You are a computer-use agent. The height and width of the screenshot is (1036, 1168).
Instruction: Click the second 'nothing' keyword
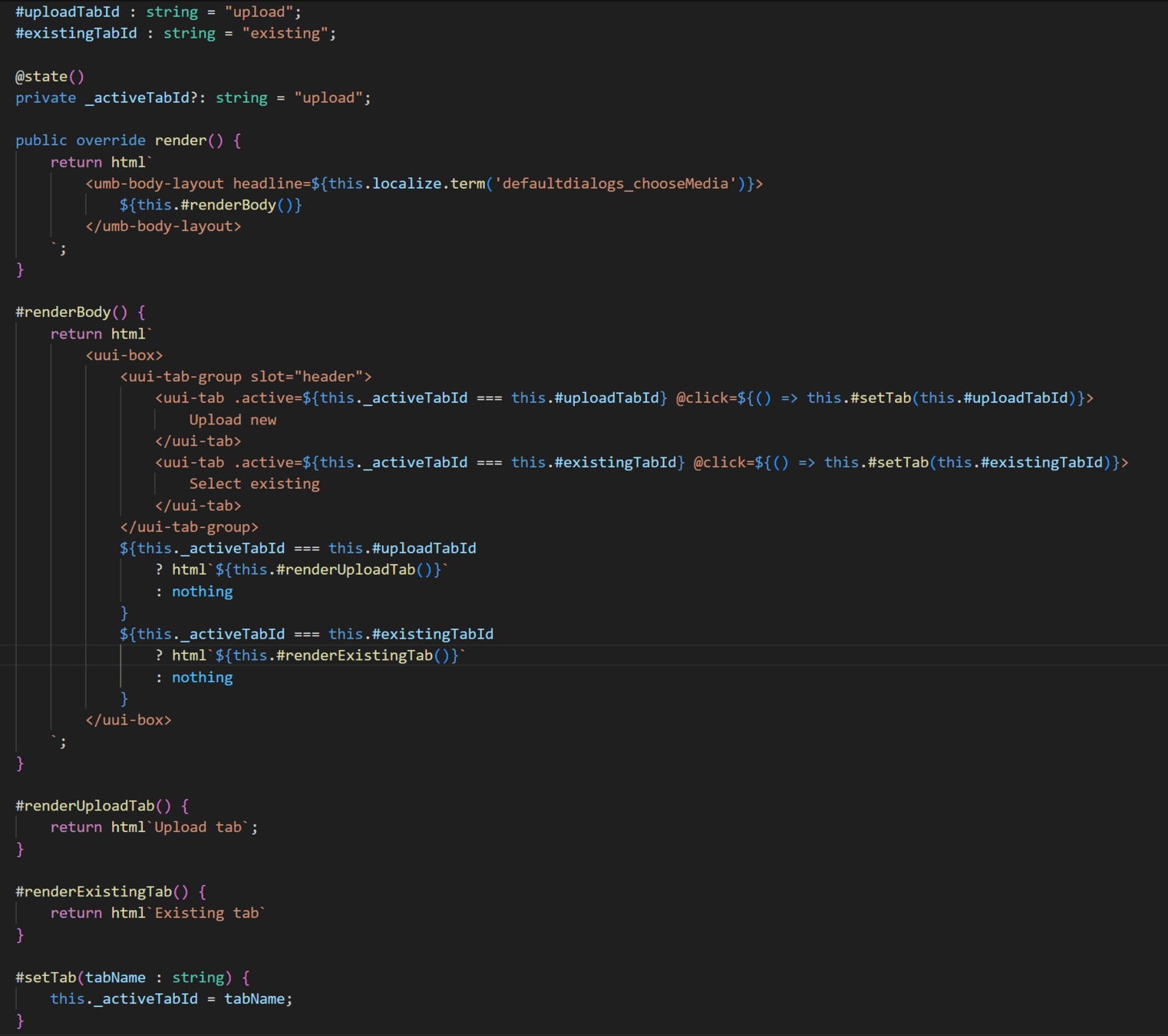pos(202,678)
